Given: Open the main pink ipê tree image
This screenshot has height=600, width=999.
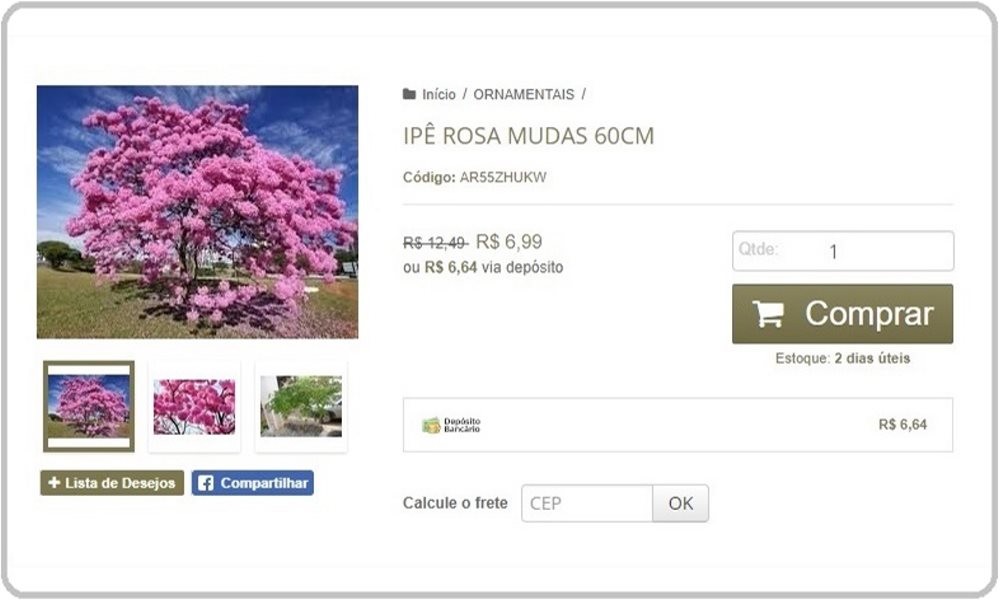Looking at the screenshot, I should tap(198, 212).
